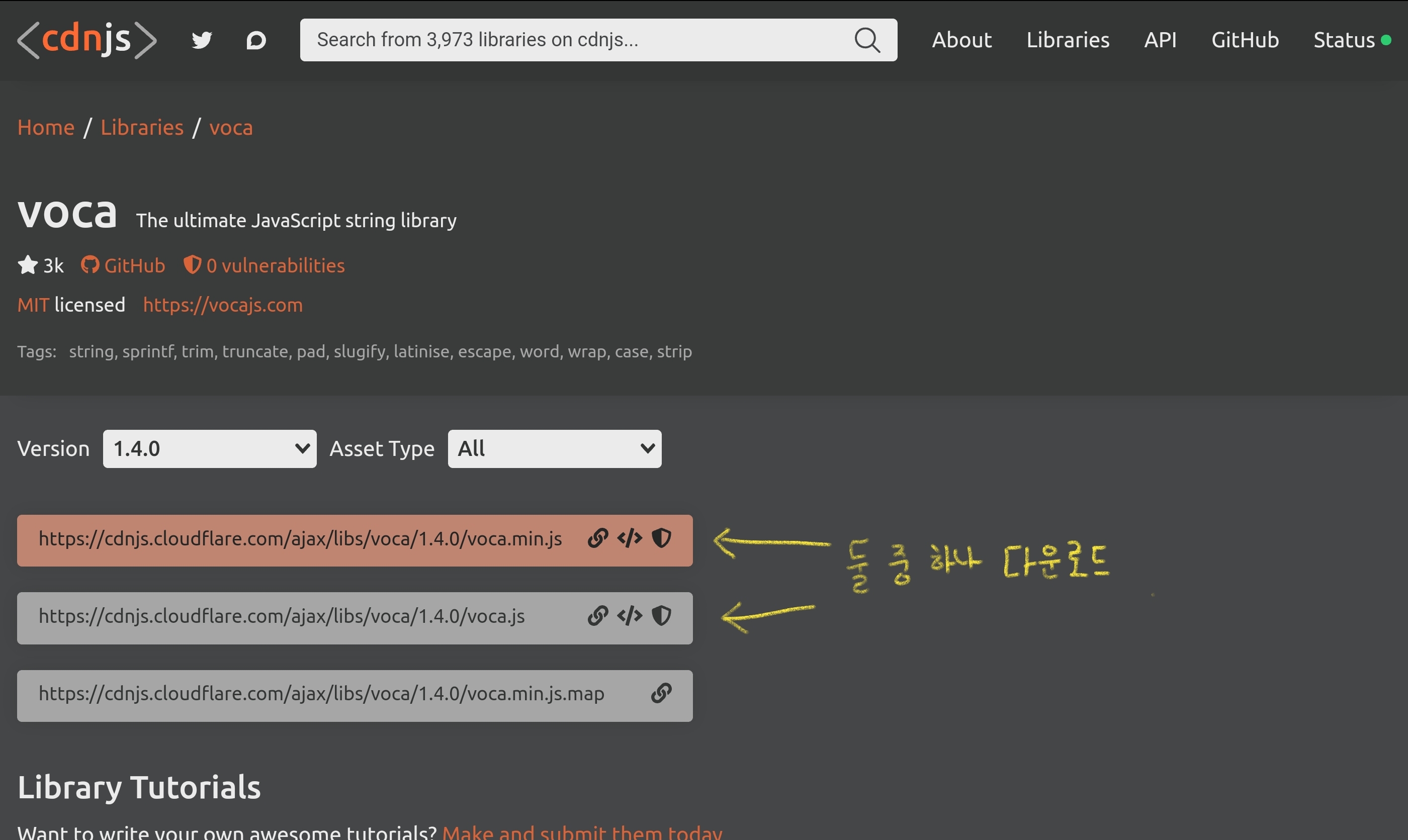
Task: Open the Version 1.4.0 dropdown
Action: click(x=210, y=449)
